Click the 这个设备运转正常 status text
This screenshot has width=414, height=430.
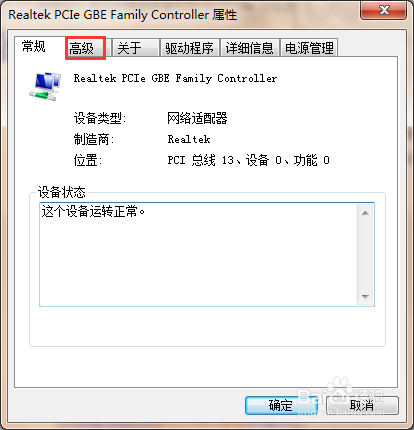point(93,211)
